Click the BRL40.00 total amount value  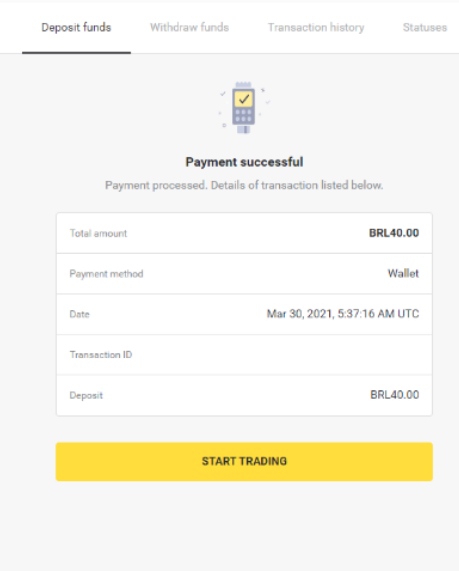394,233
